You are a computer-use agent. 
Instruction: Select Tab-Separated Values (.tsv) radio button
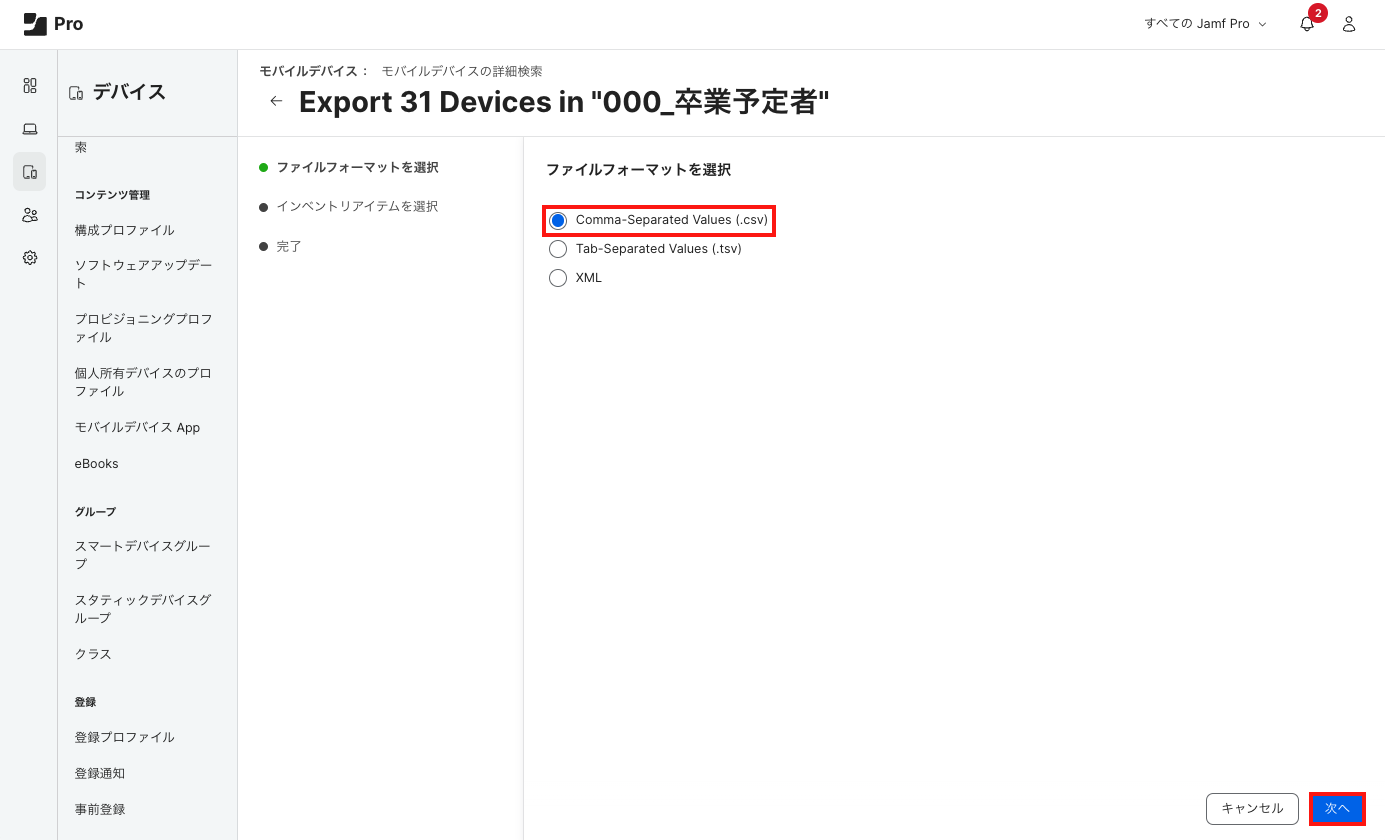[558, 249]
